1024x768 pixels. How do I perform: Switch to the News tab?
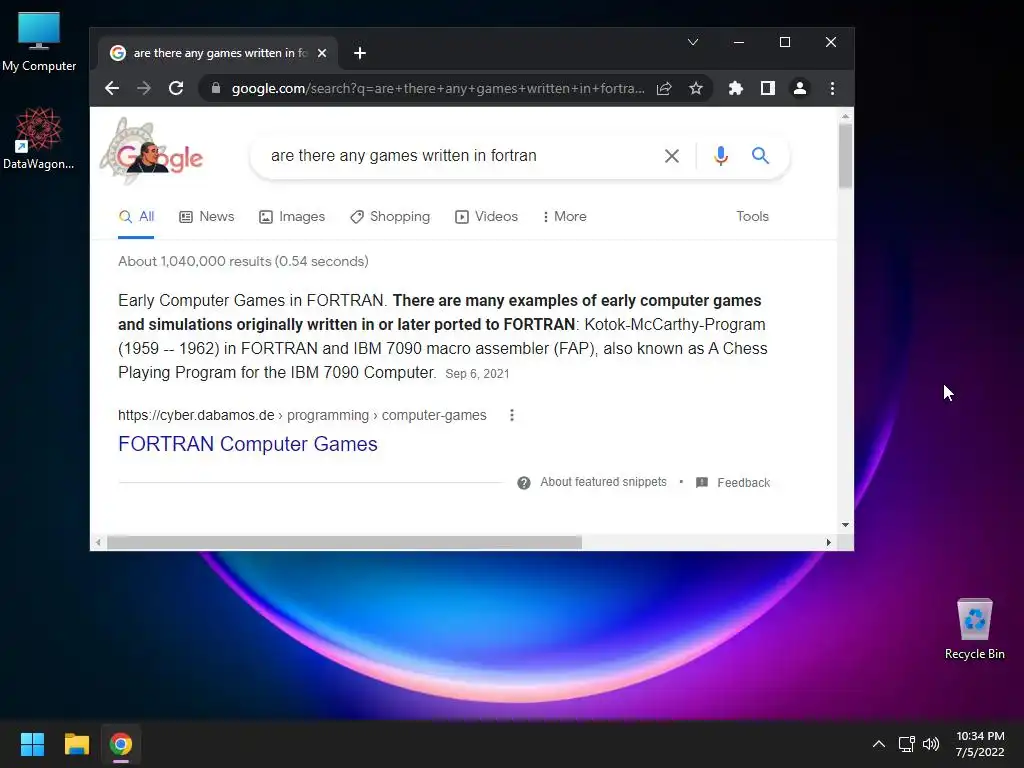(x=206, y=216)
